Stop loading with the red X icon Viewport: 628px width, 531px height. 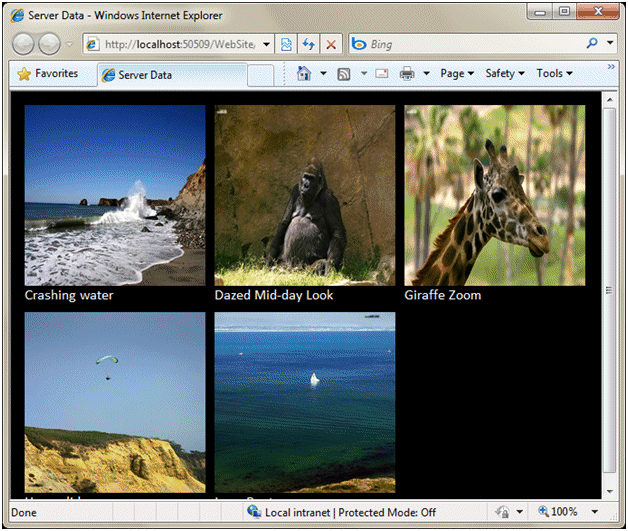coord(331,44)
